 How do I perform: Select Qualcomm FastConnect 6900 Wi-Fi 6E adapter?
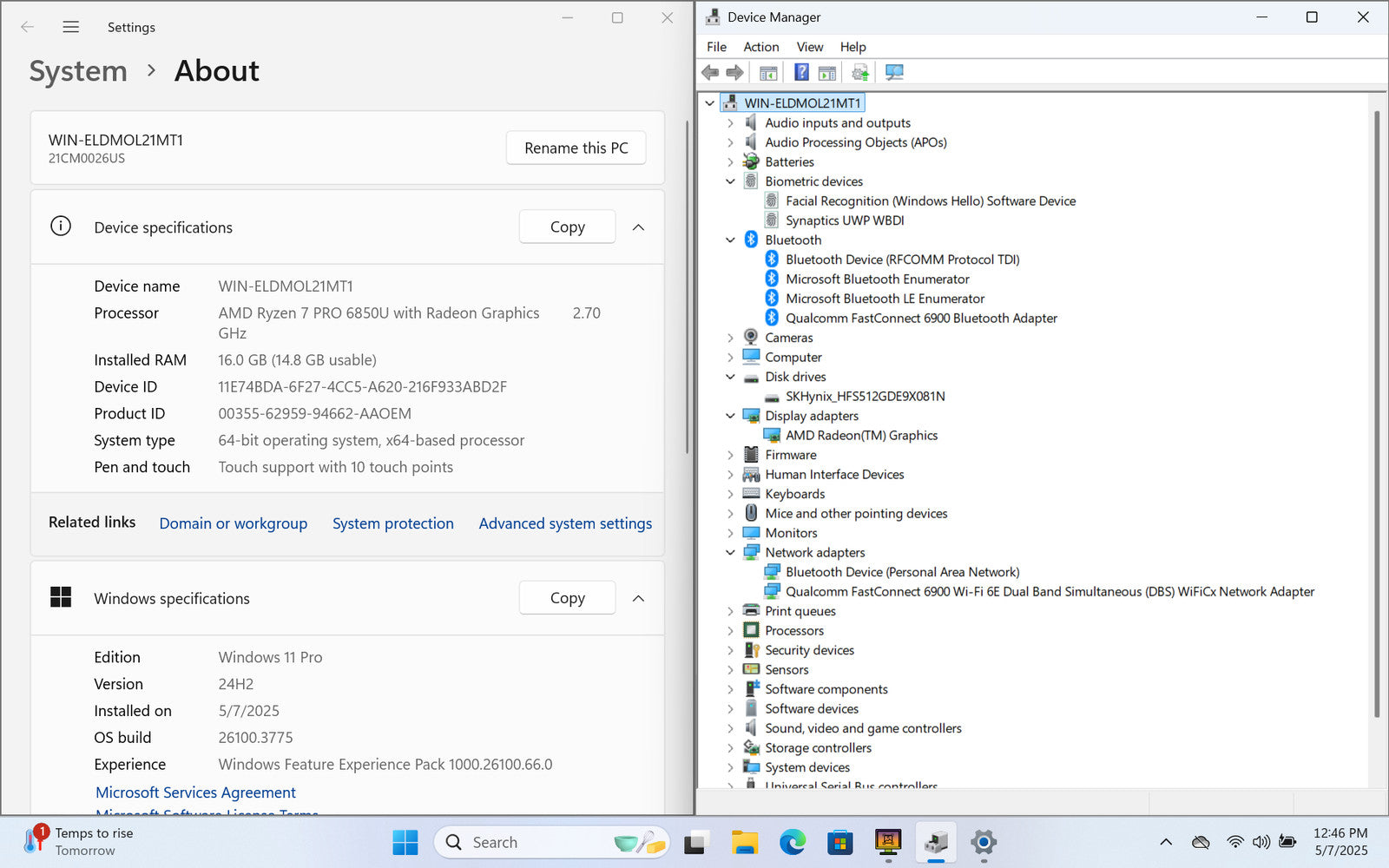1050,592
